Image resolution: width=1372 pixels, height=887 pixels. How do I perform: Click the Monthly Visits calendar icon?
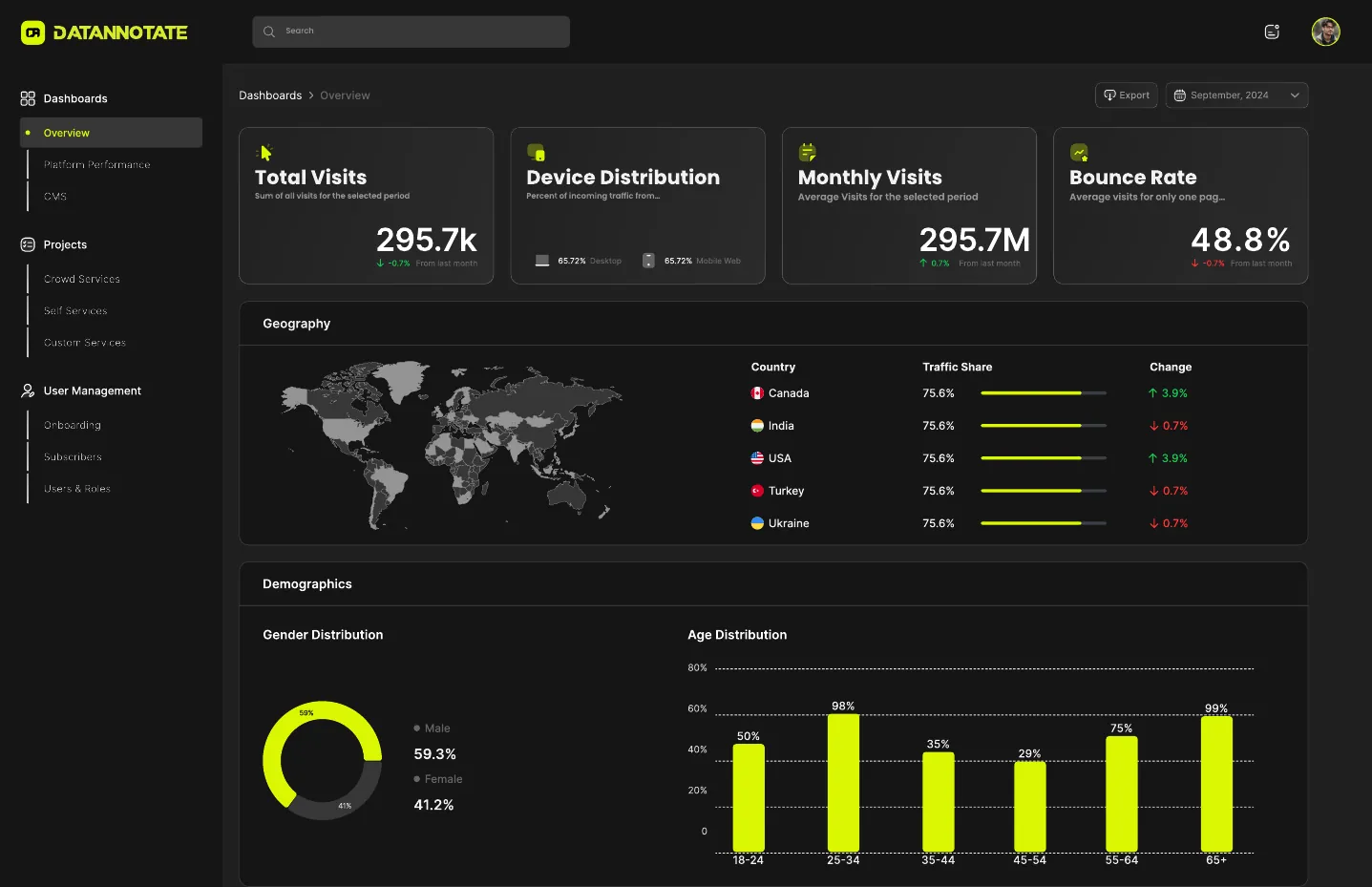pyautogui.click(x=808, y=152)
